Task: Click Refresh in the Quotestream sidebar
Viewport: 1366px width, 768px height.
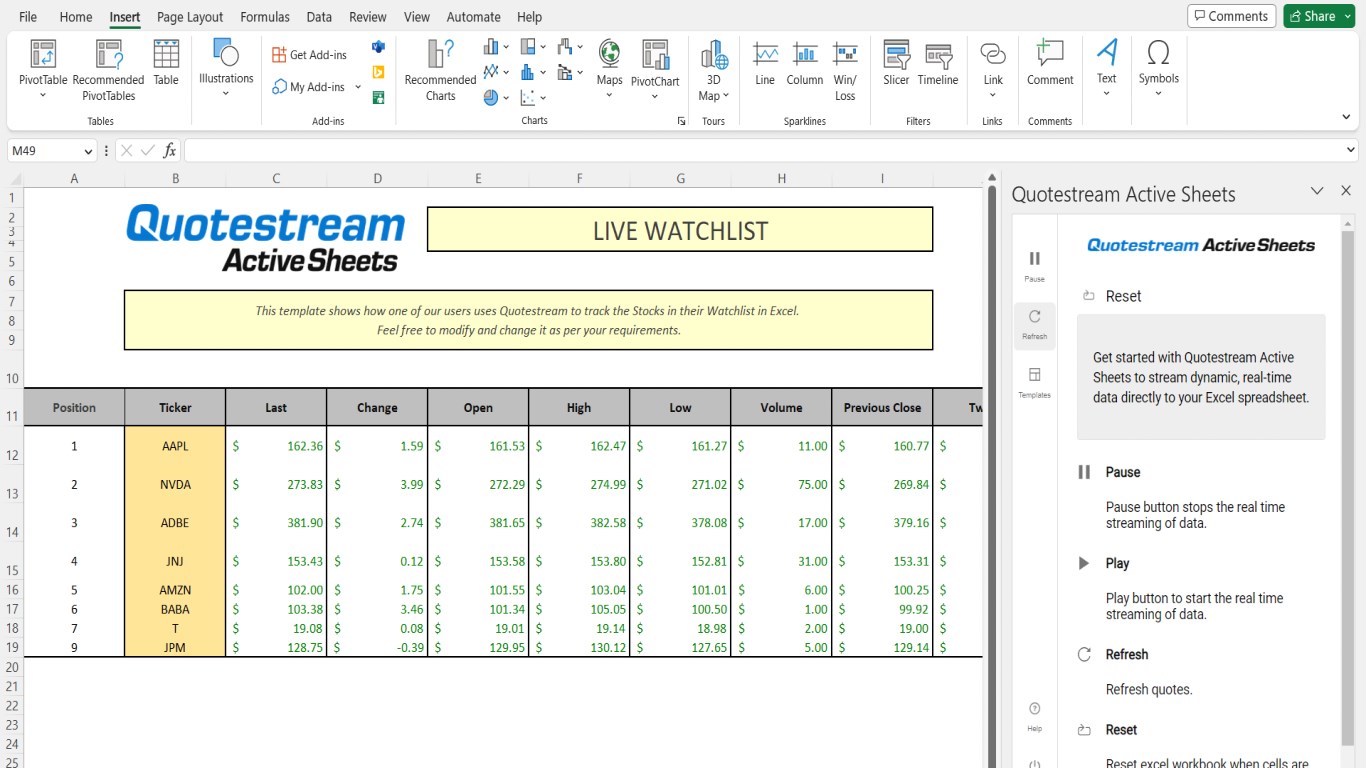Action: tap(1035, 324)
